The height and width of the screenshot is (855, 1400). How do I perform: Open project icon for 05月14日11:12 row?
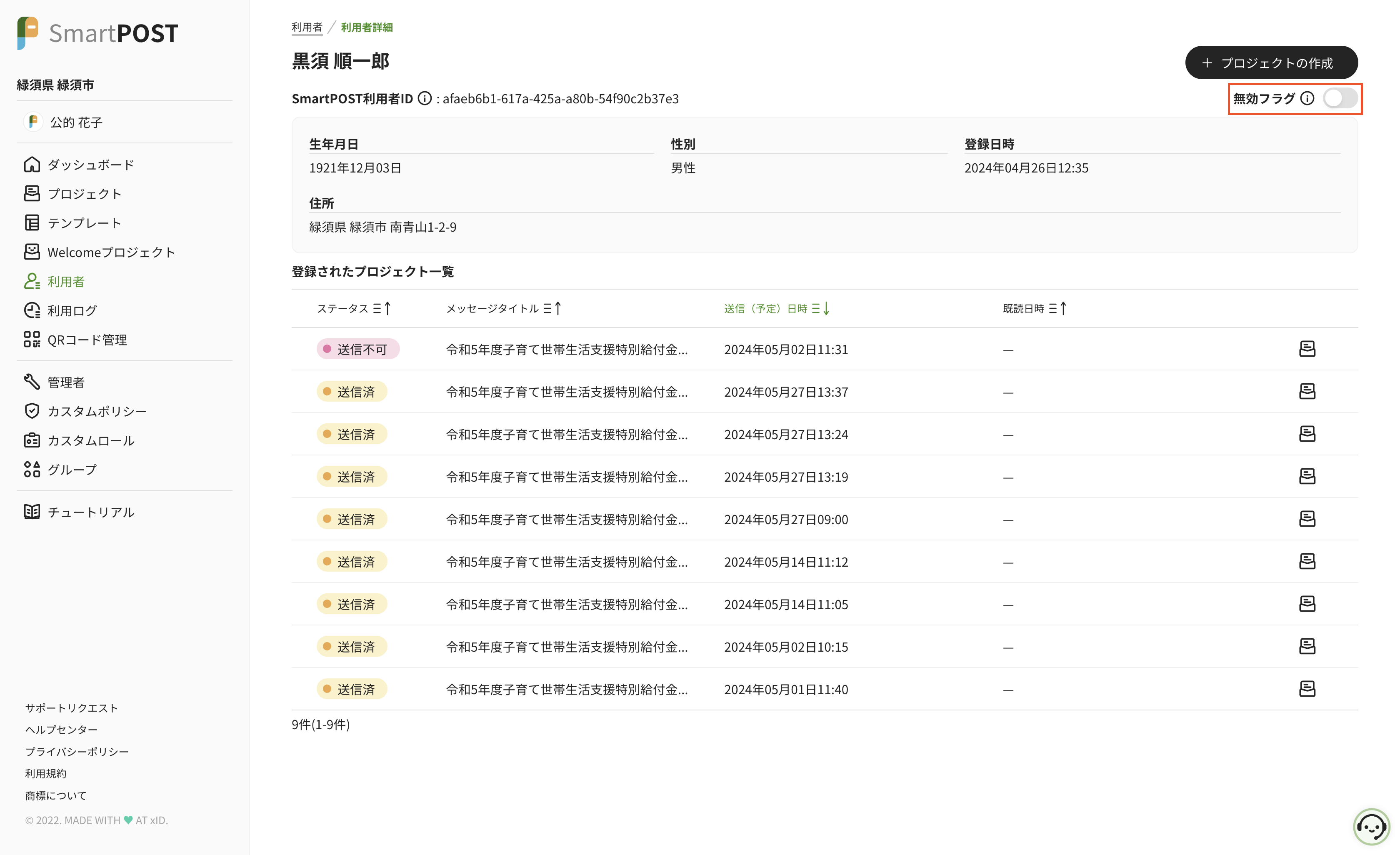pyautogui.click(x=1307, y=561)
